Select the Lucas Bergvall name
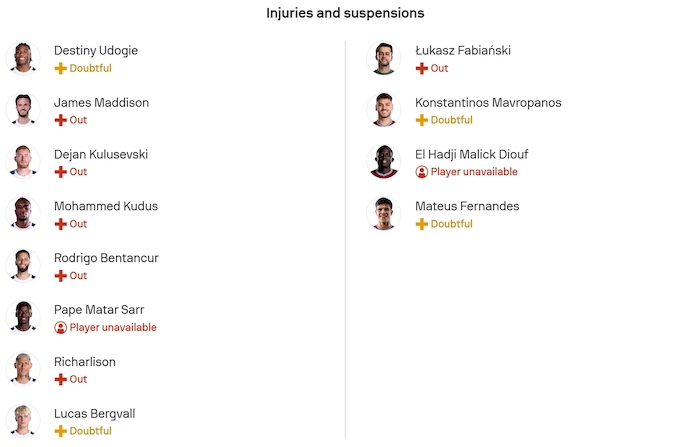The height and width of the screenshot is (447, 690). pos(94,414)
